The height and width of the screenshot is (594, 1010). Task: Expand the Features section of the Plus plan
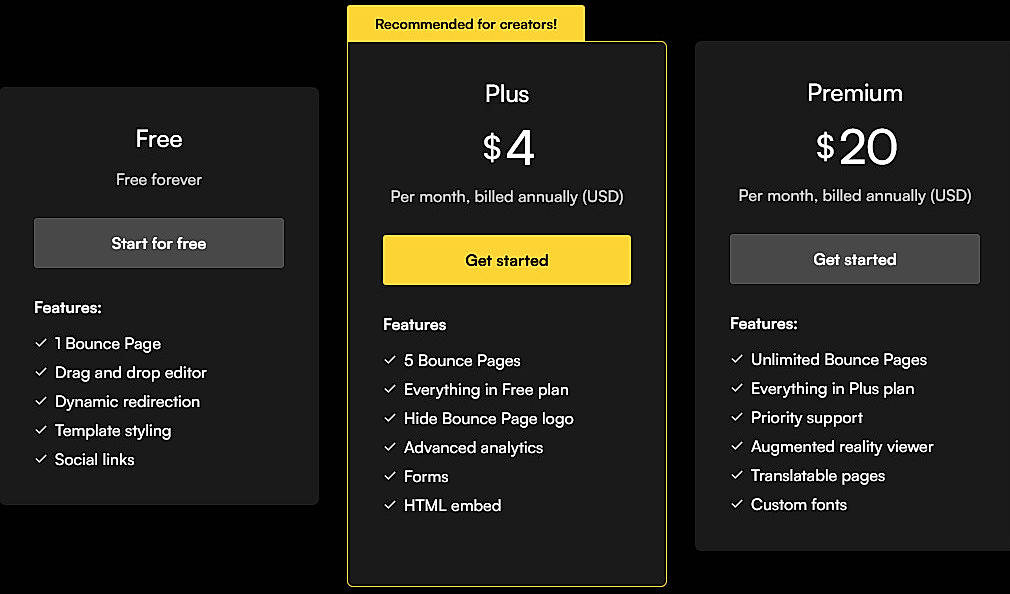414,324
